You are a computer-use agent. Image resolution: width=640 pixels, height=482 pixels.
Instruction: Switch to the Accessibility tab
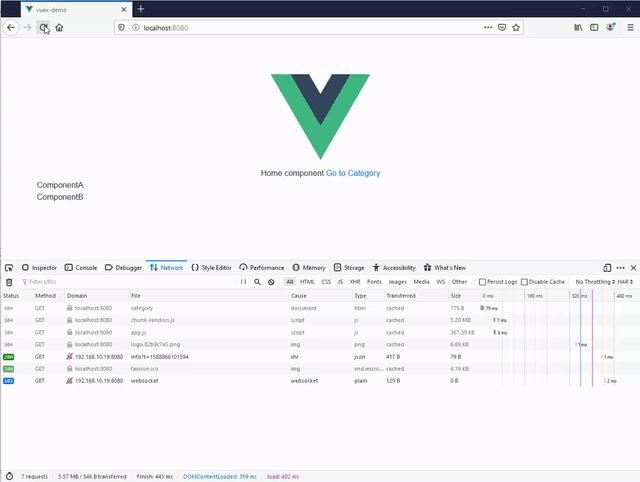394,268
